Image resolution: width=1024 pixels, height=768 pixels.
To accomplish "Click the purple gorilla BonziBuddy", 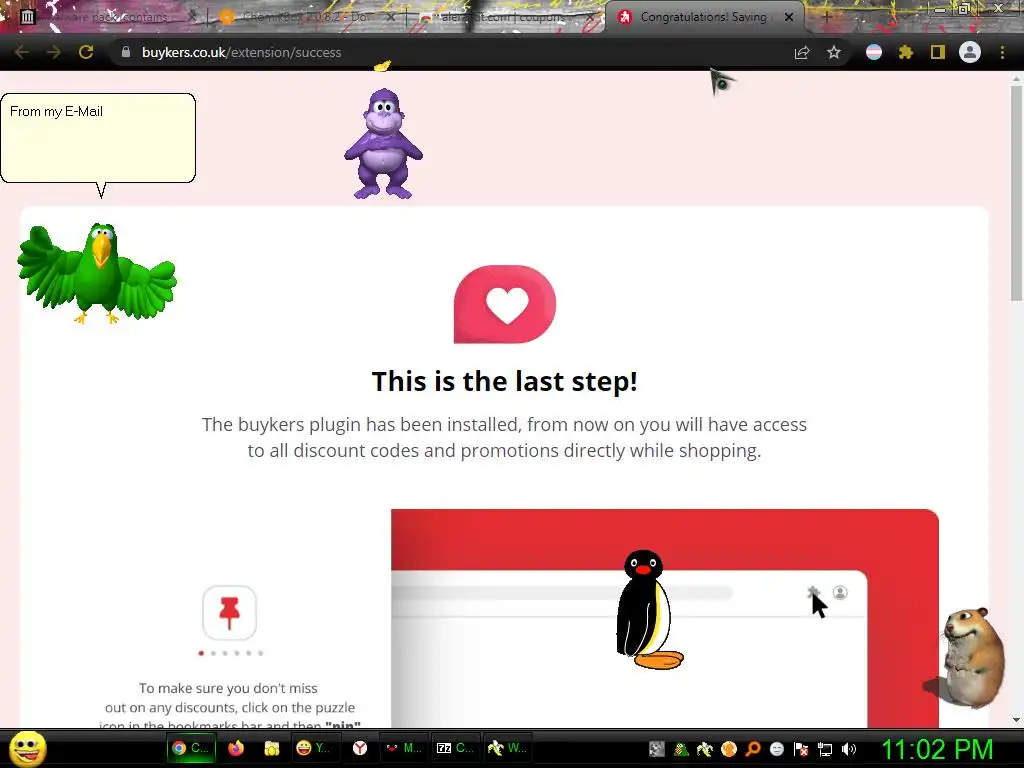I will point(383,144).
